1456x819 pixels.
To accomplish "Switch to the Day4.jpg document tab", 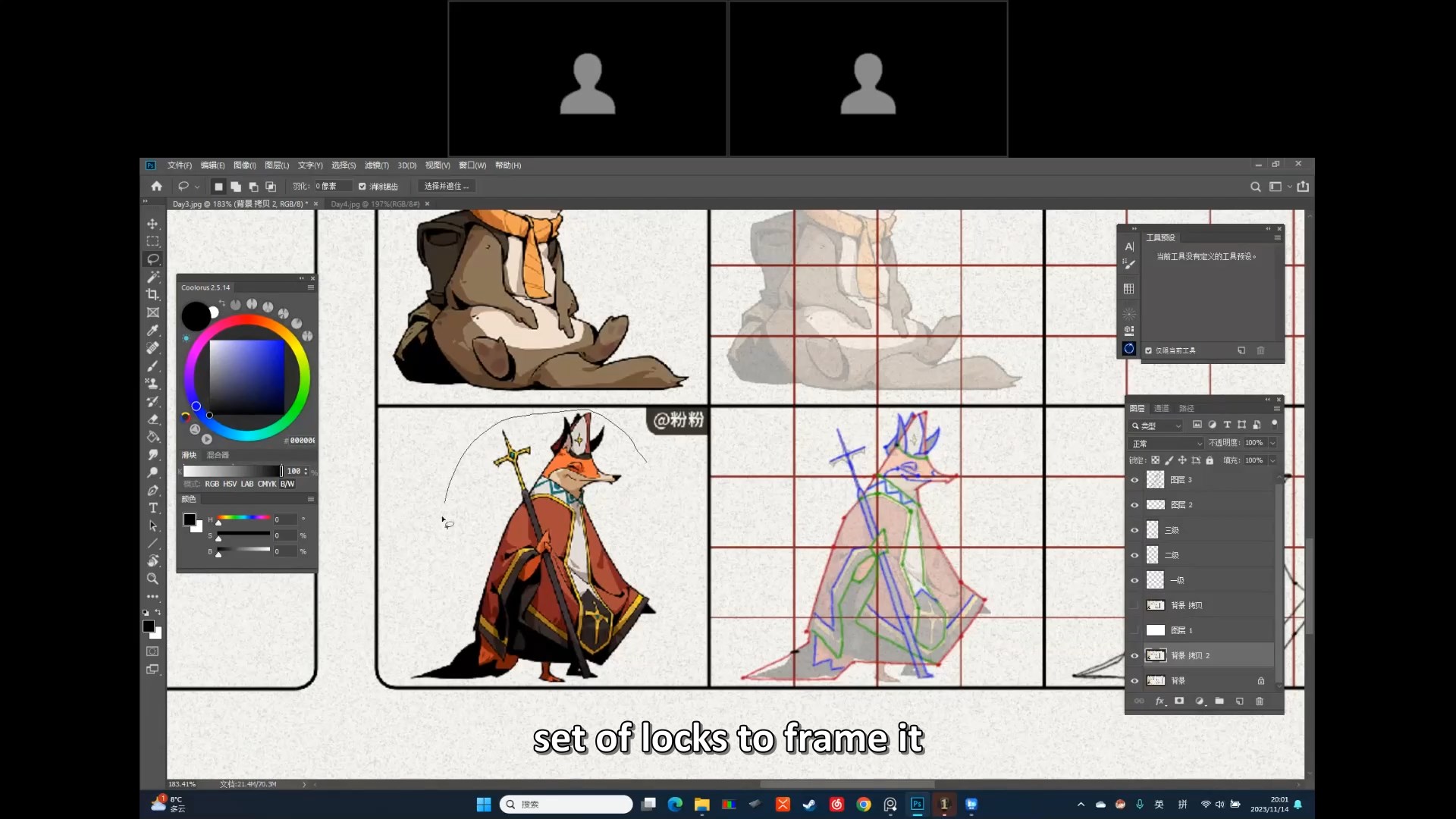I will pos(375,204).
